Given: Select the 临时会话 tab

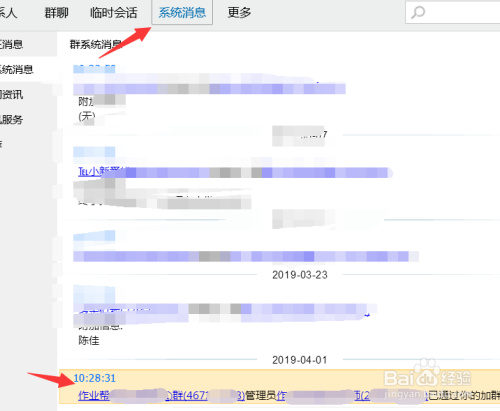Looking at the screenshot, I should tap(114, 13).
